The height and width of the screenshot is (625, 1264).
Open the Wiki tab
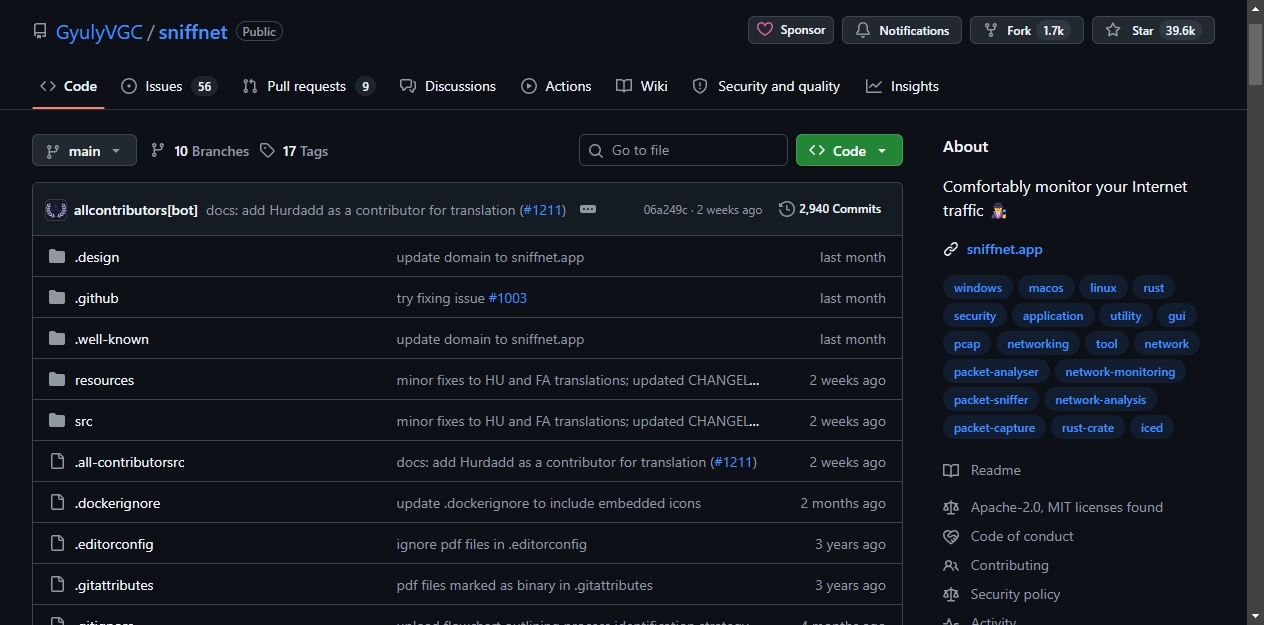click(642, 86)
